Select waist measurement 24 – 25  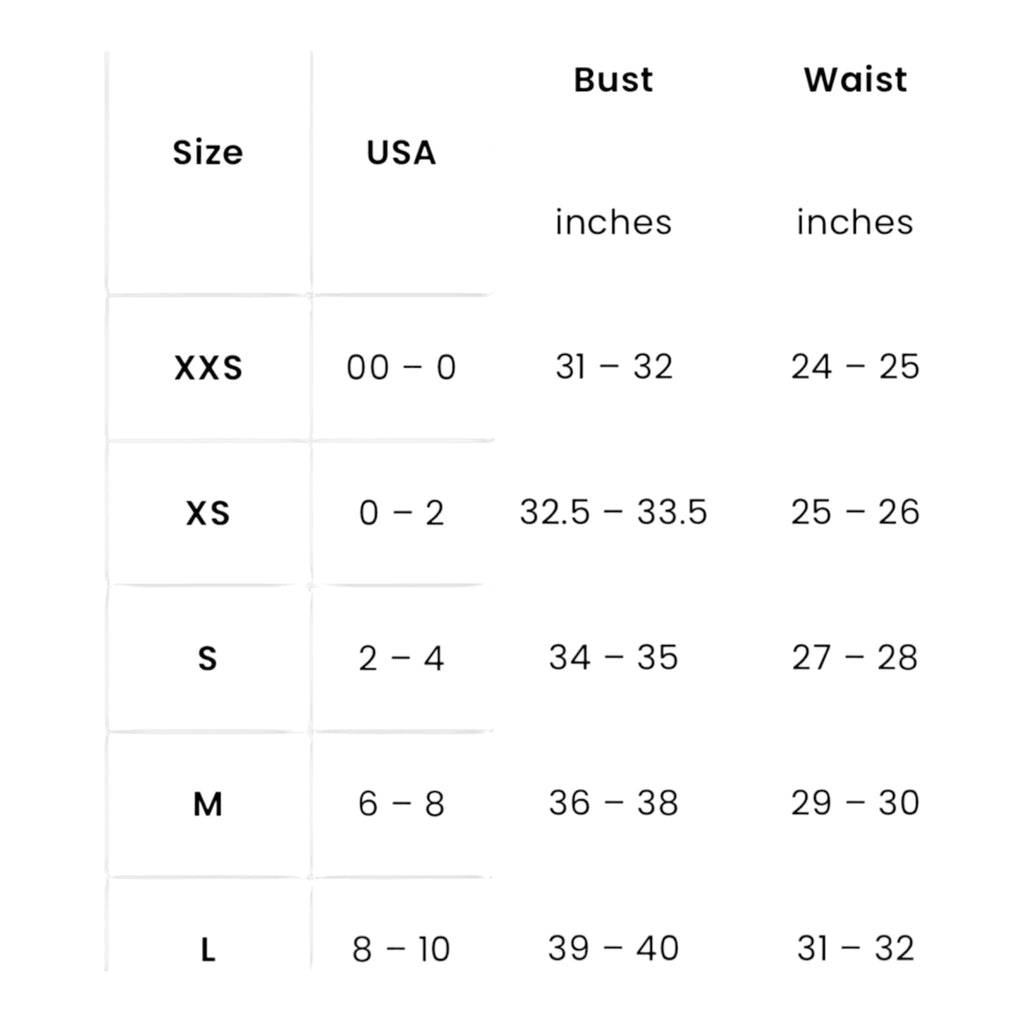(855, 366)
